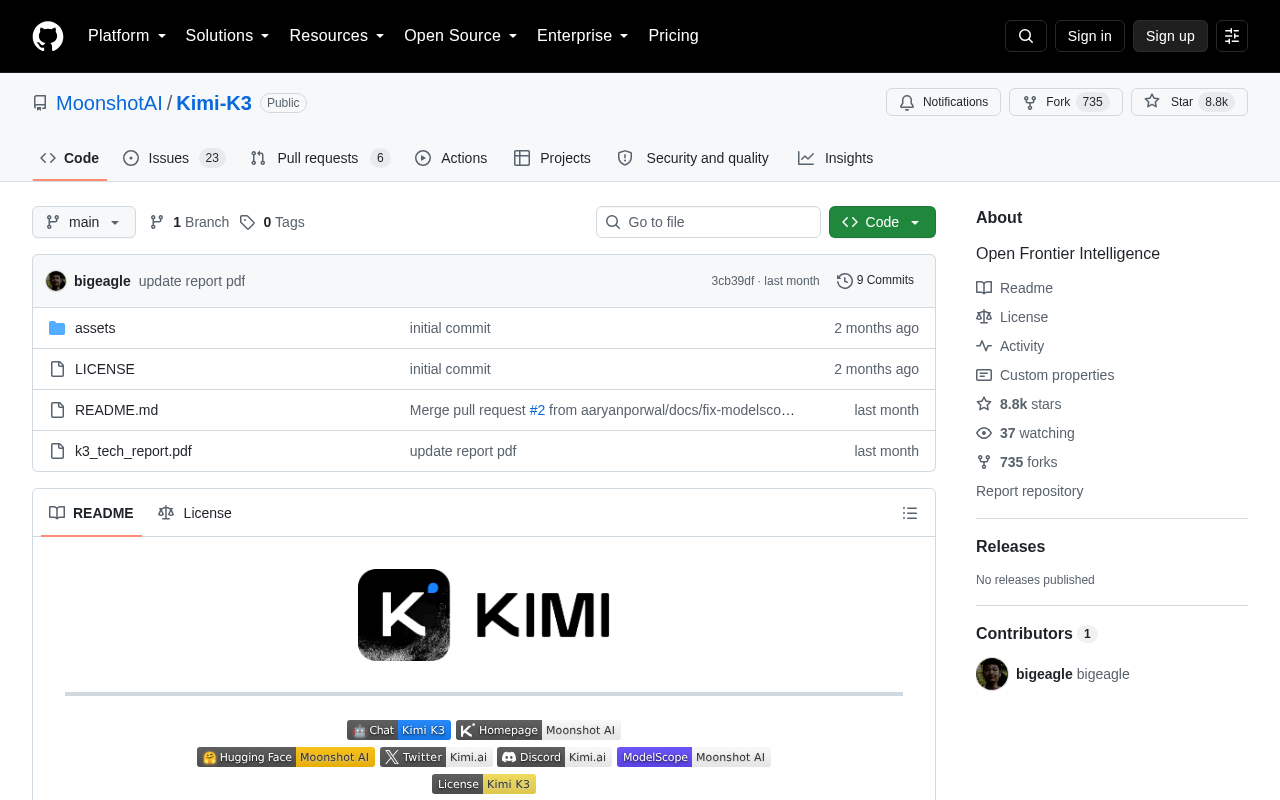The width and height of the screenshot is (1280, 800).
Task: Switch to the Actions tab
Action: coord(451,158)
